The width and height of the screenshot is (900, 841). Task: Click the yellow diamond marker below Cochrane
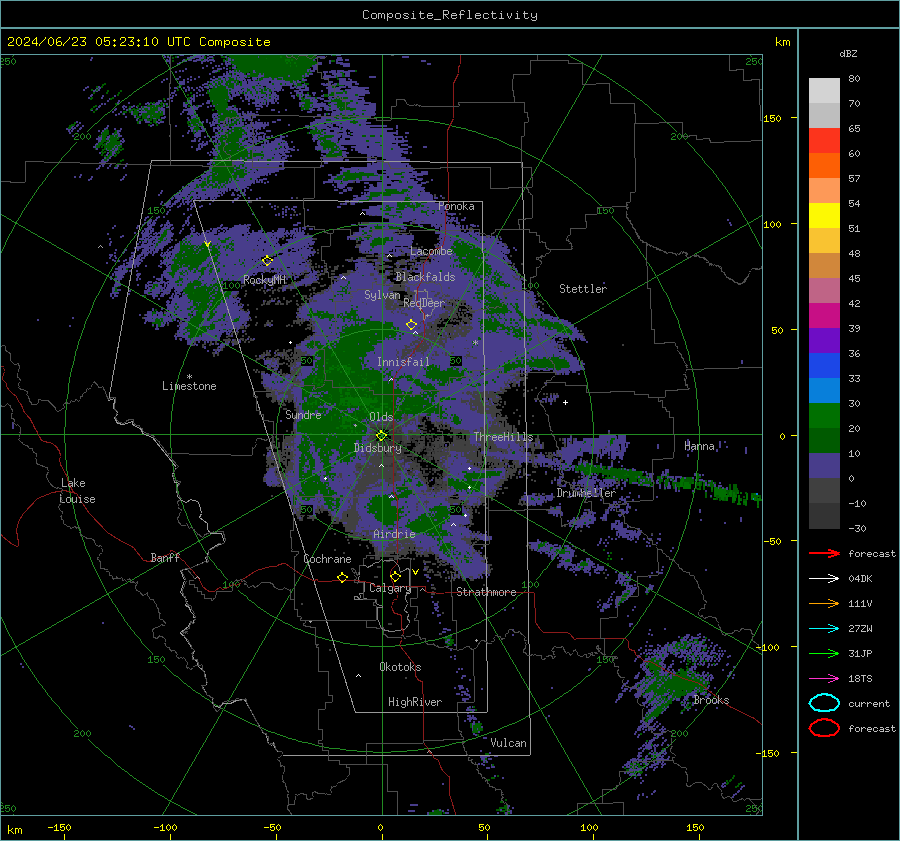click(x=343, y=578)
